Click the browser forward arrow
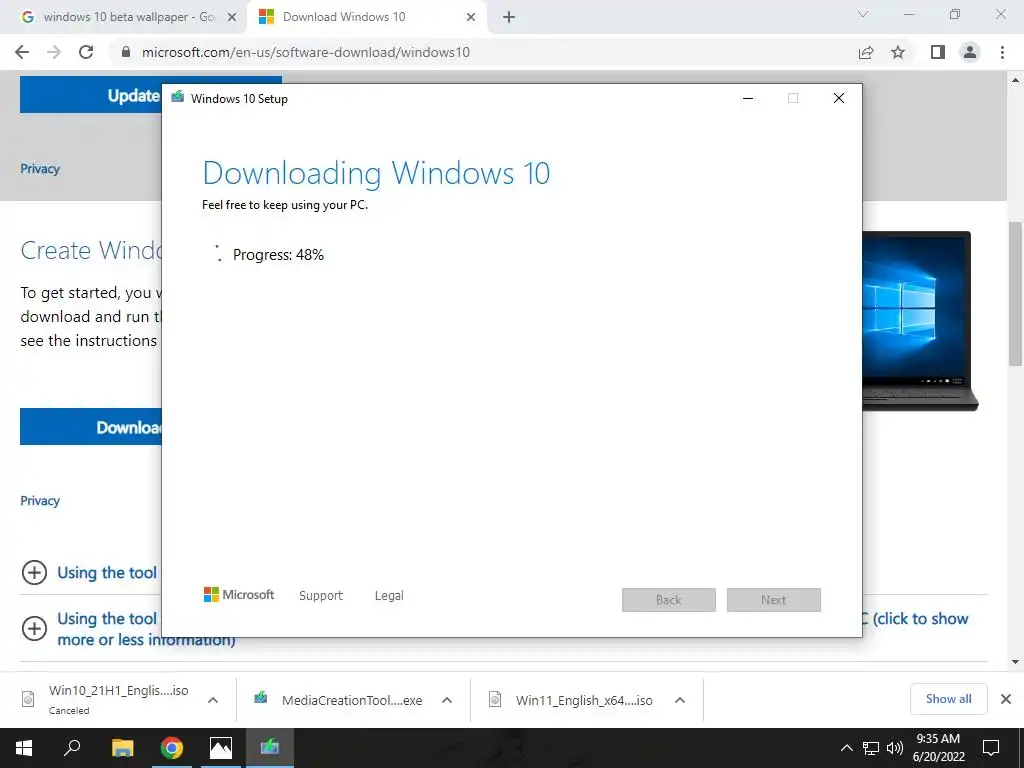Screen dimensions: 1024x768 pos(54,52)
